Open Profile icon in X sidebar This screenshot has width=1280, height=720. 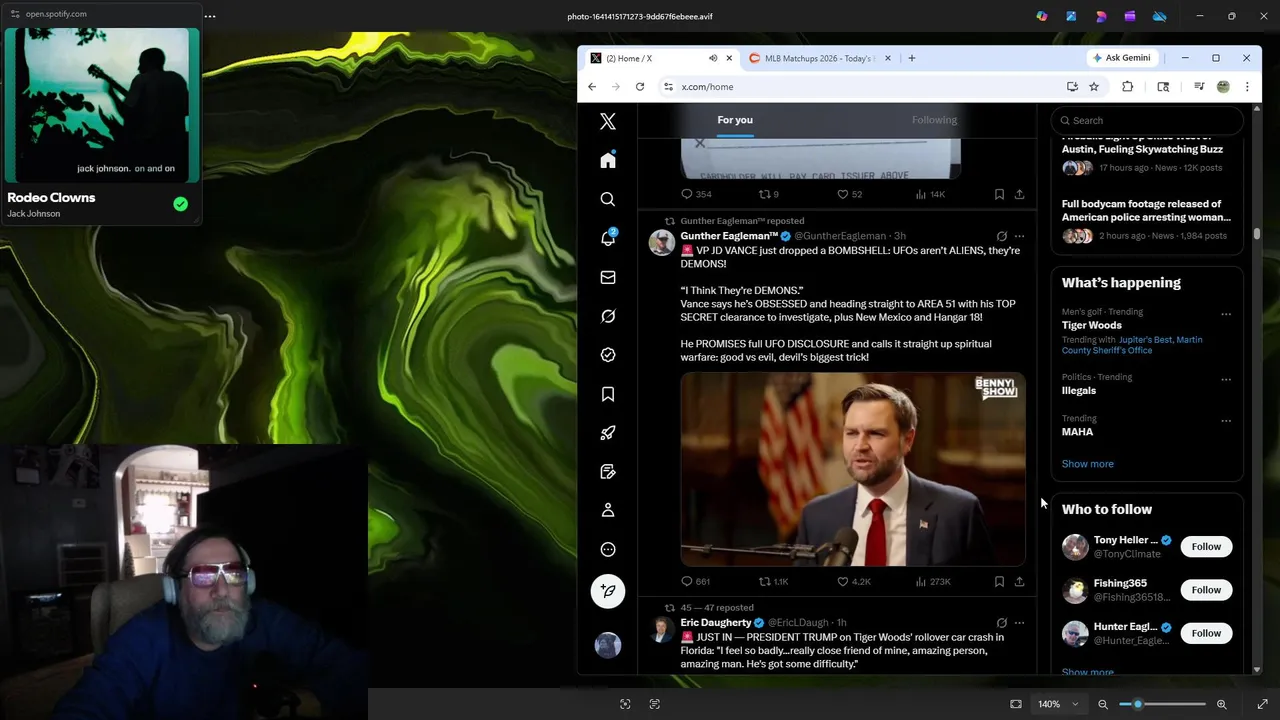coord(608,510)
